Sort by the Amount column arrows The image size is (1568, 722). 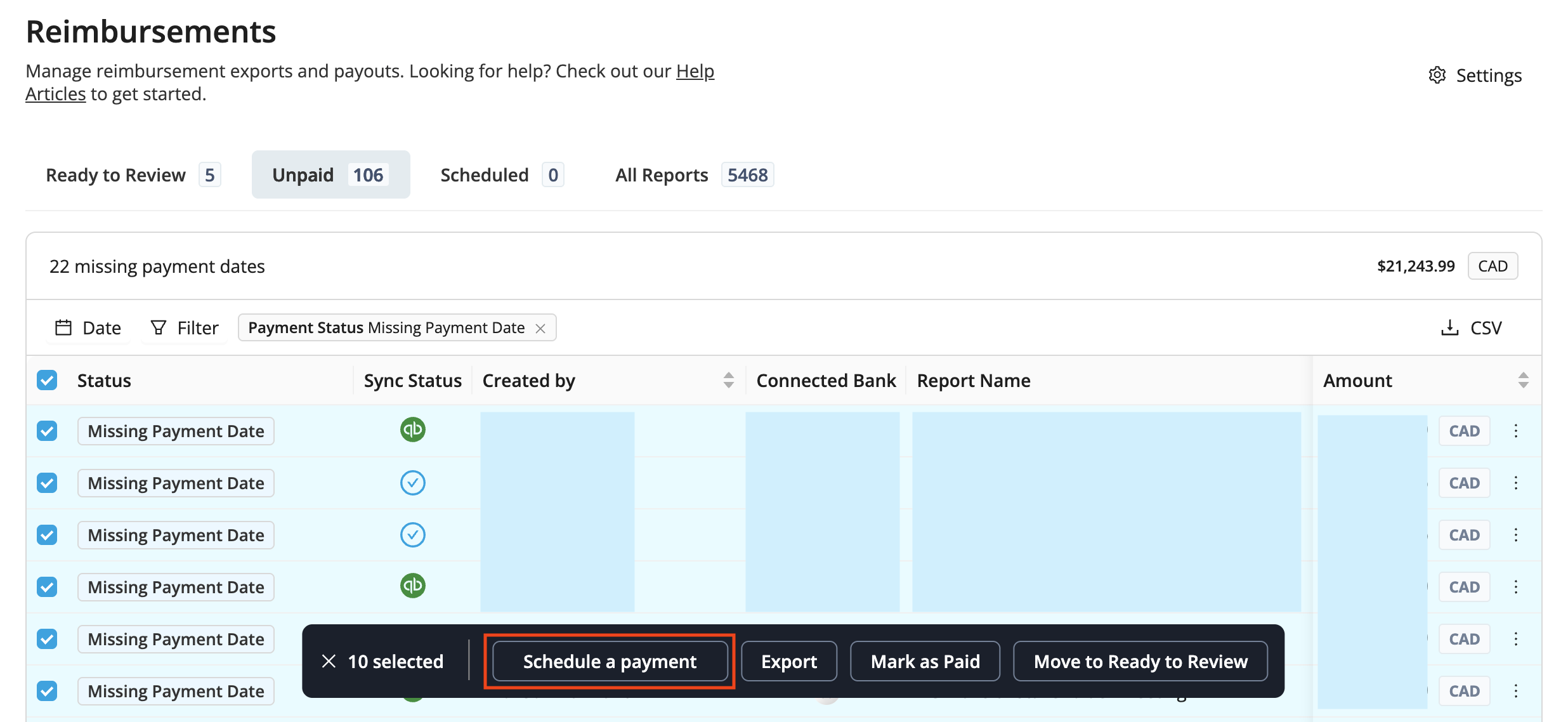click(x=1523, y=380)
